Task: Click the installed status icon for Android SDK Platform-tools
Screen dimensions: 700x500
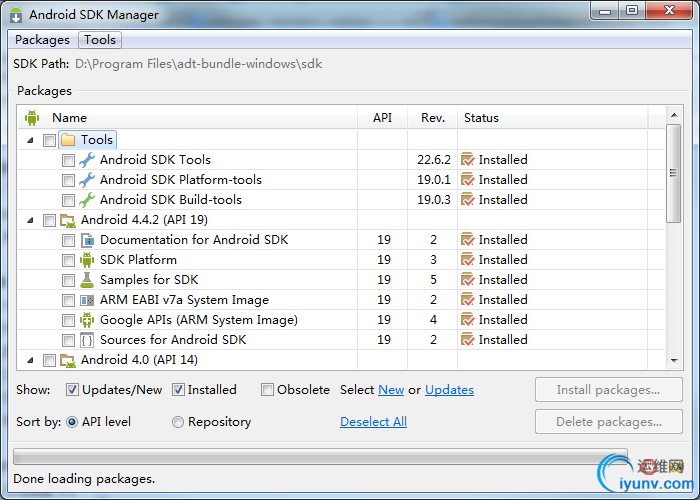Action: click(x=467, y=180)
